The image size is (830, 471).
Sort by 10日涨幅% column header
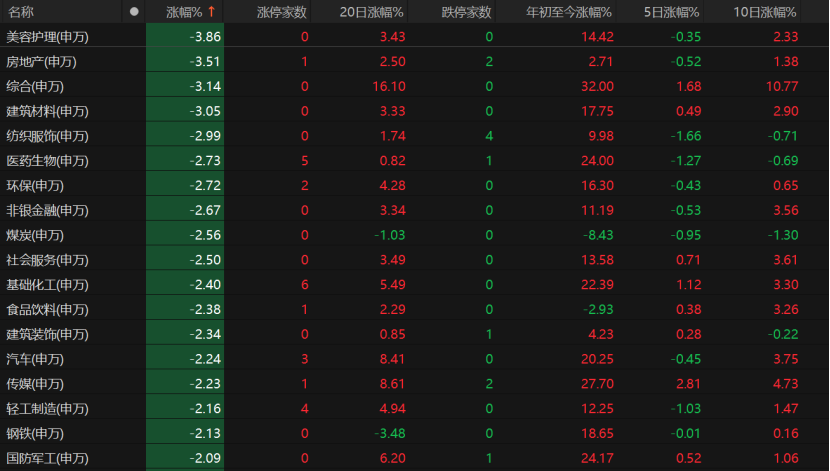tap(764, 12)
